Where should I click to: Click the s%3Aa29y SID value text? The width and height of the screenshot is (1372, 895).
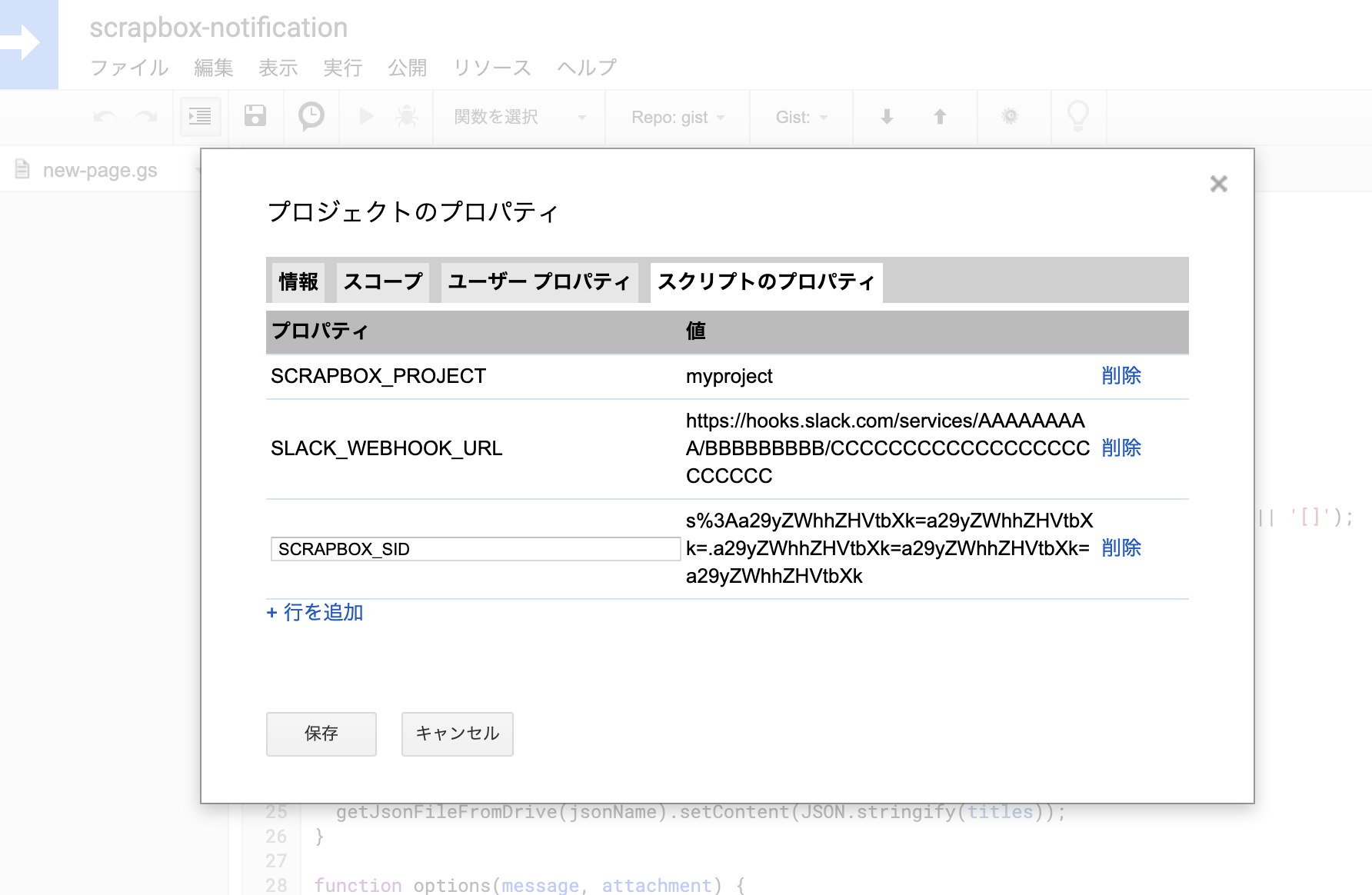[889, 548]
